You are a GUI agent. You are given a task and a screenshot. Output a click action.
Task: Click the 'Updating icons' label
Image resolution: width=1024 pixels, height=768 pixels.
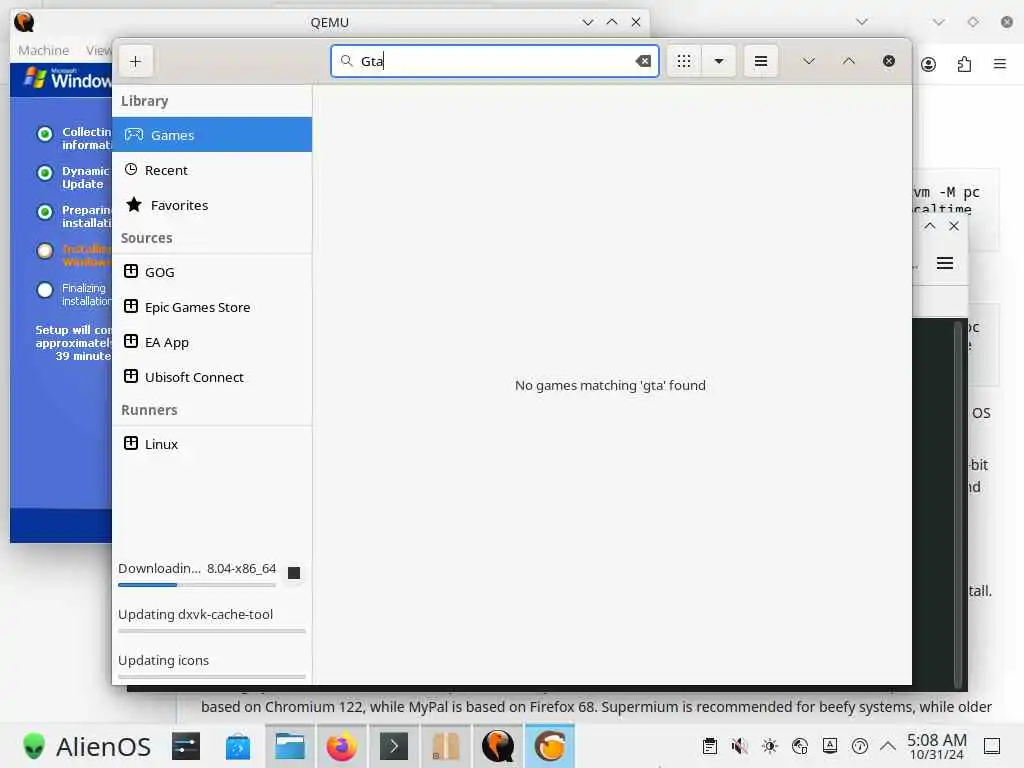click(x=163, y=660)
